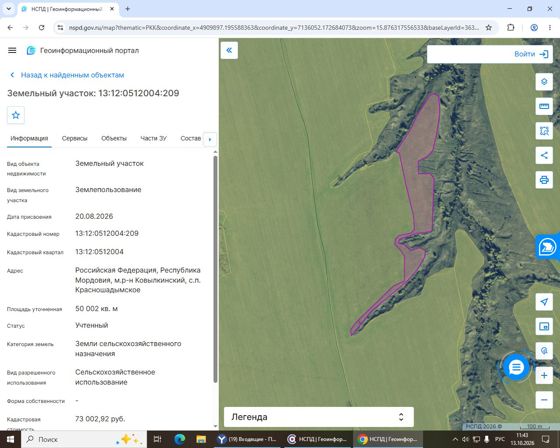Go back in browser history
560x448 pixels.
click(x=10, y=28)
